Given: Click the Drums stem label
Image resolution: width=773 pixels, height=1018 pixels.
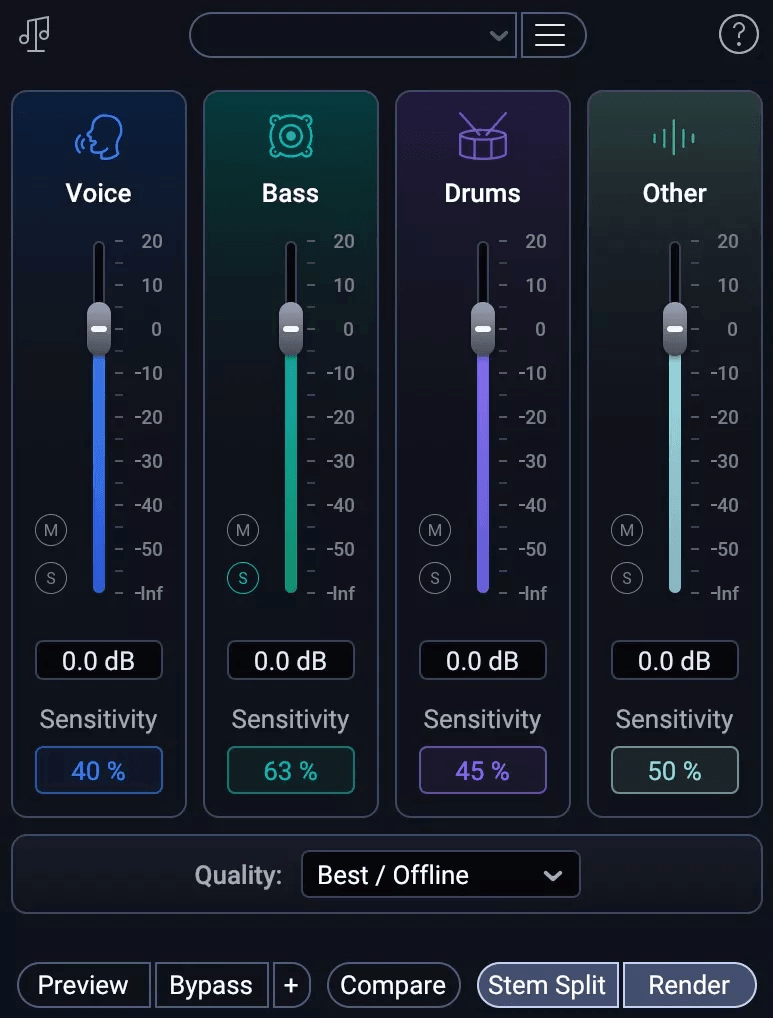Looking at the screenshot, I should [x=483, y=193].
